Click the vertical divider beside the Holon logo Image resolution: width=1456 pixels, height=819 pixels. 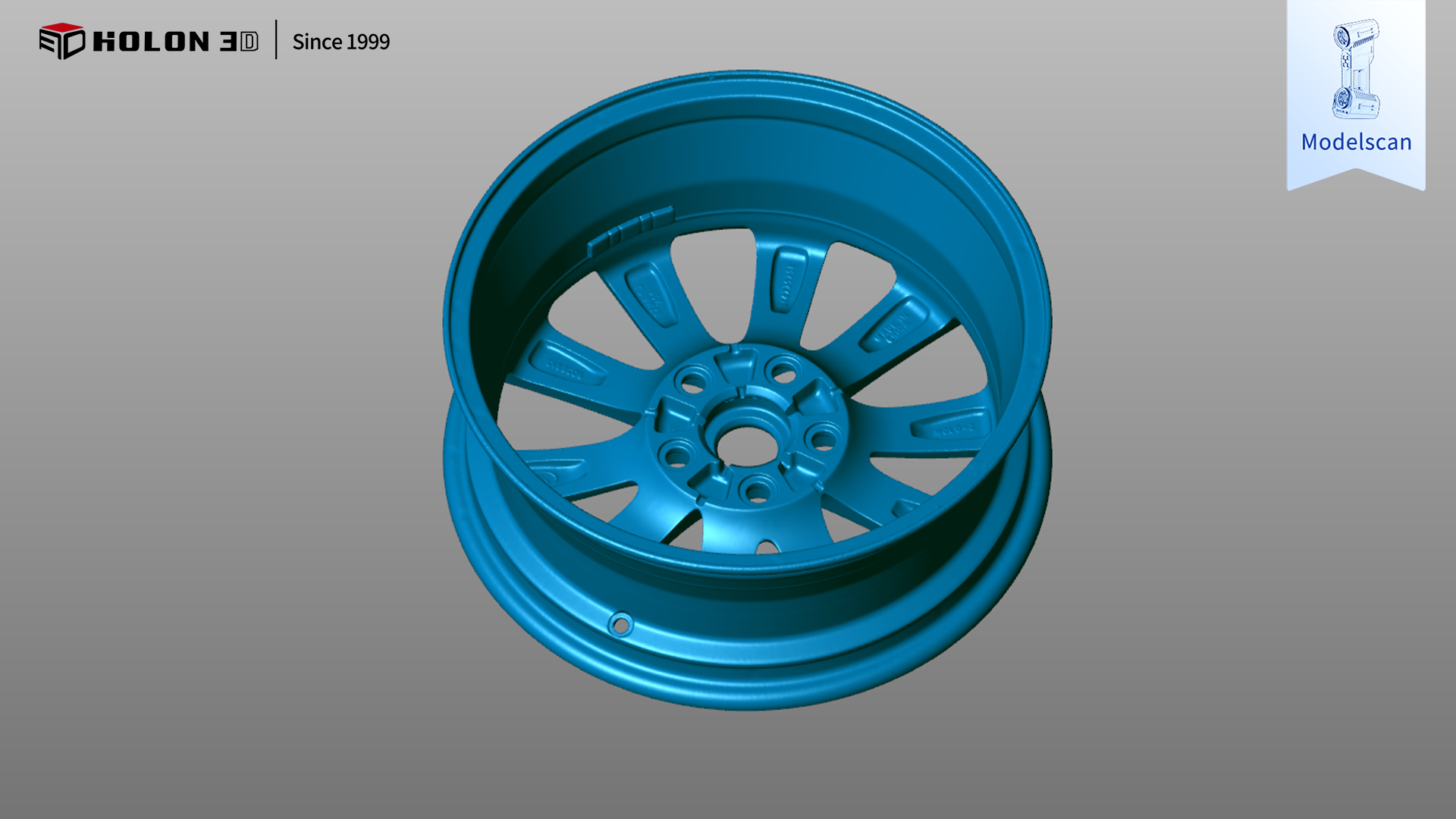pyautogui.click(x=276, y=40)
